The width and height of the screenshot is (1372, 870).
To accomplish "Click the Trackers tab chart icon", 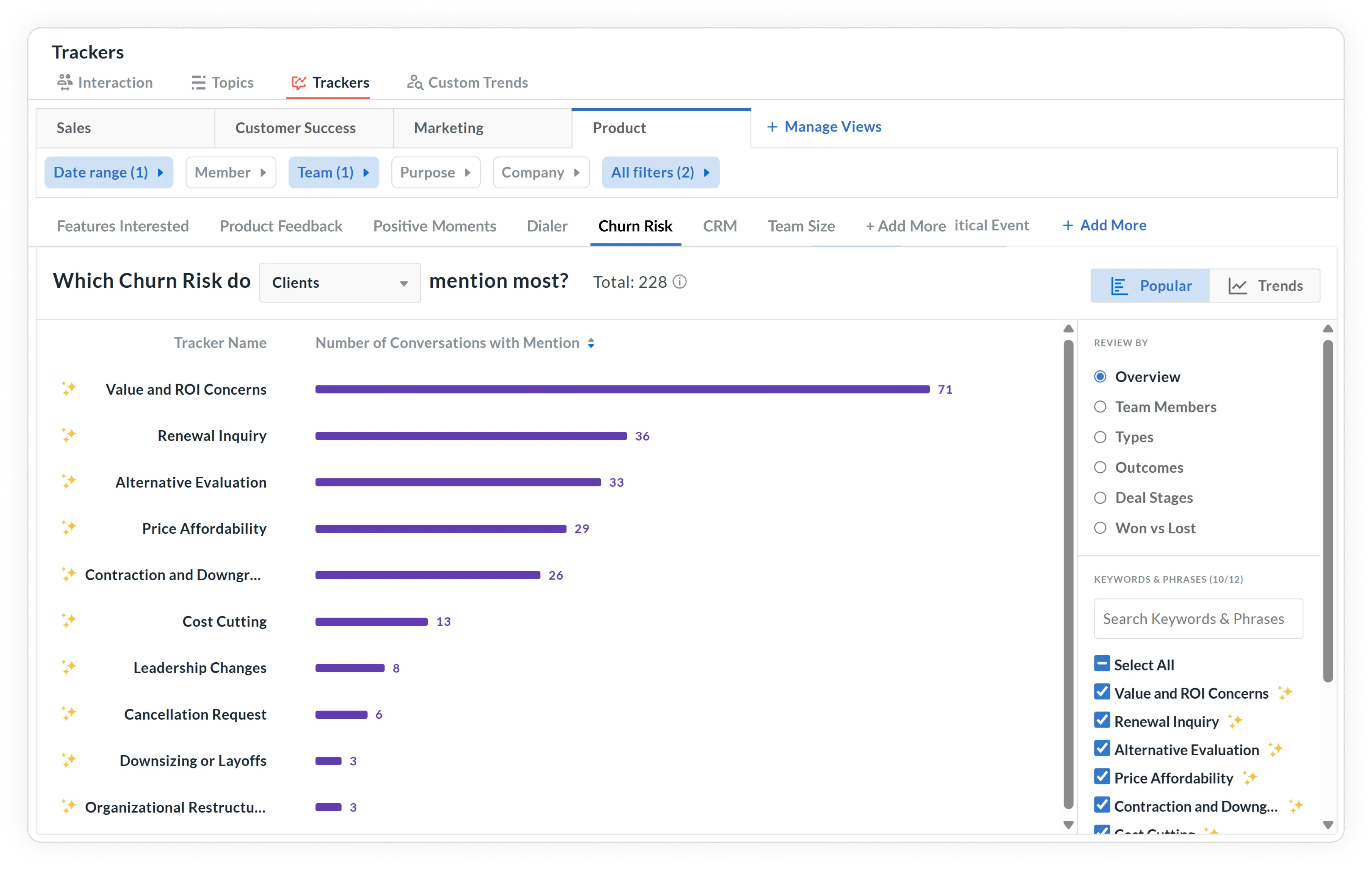I will point(298,83).
